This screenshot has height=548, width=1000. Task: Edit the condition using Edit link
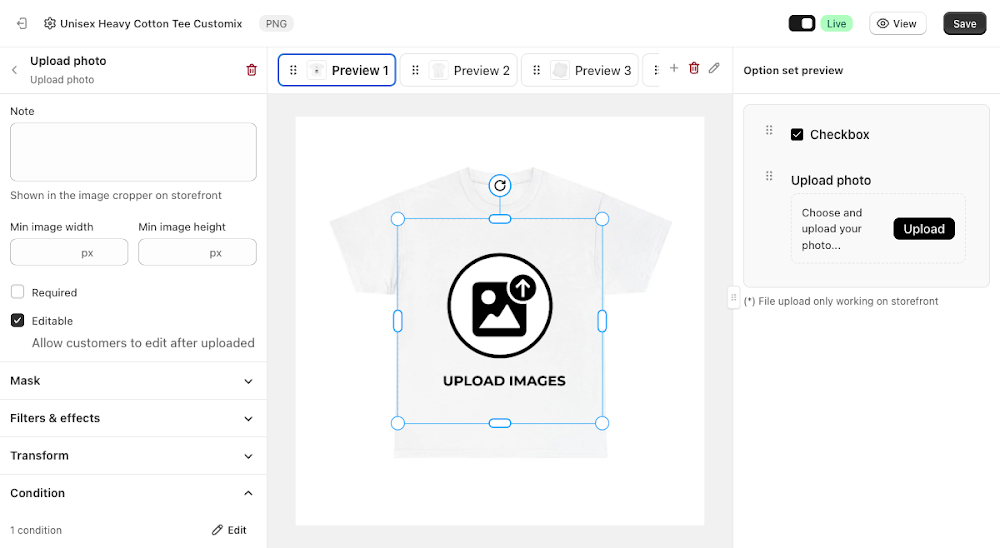(230, 530)
